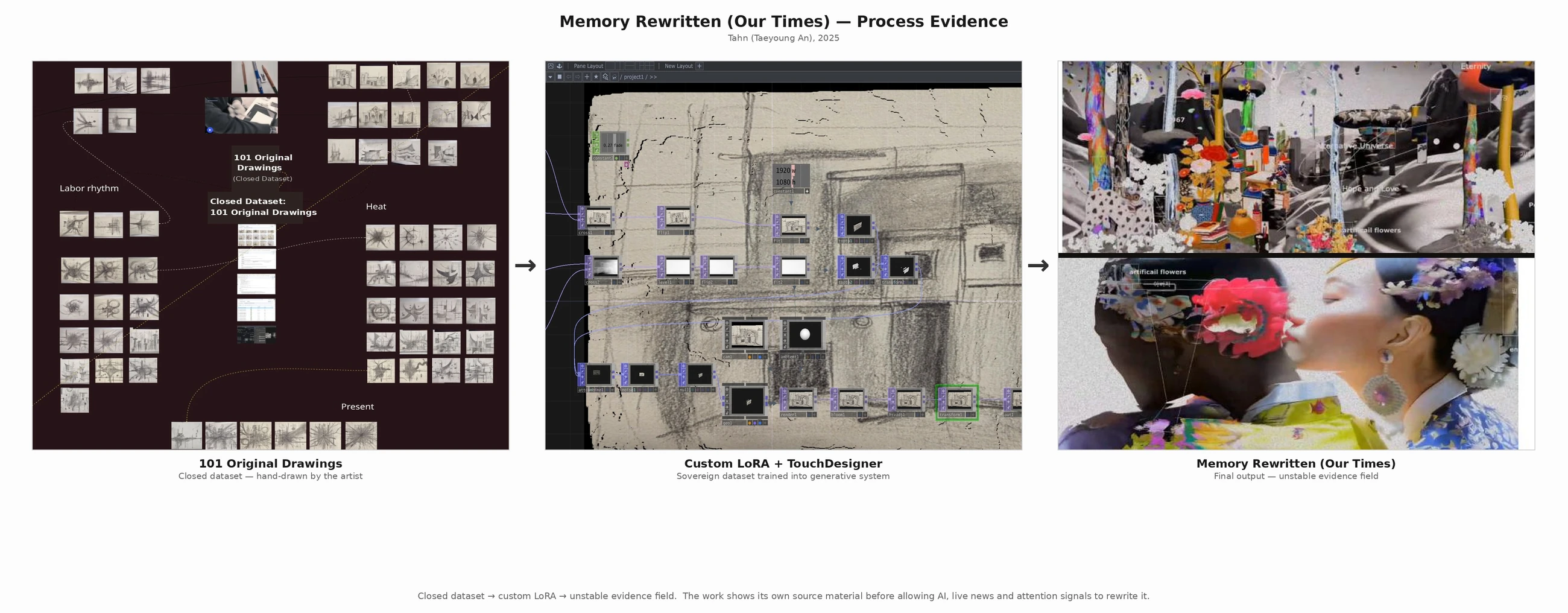Click the "Heat" label in drawings panel
The height and width of the screenshot is (613, 1568).
(x=376, y=207)
